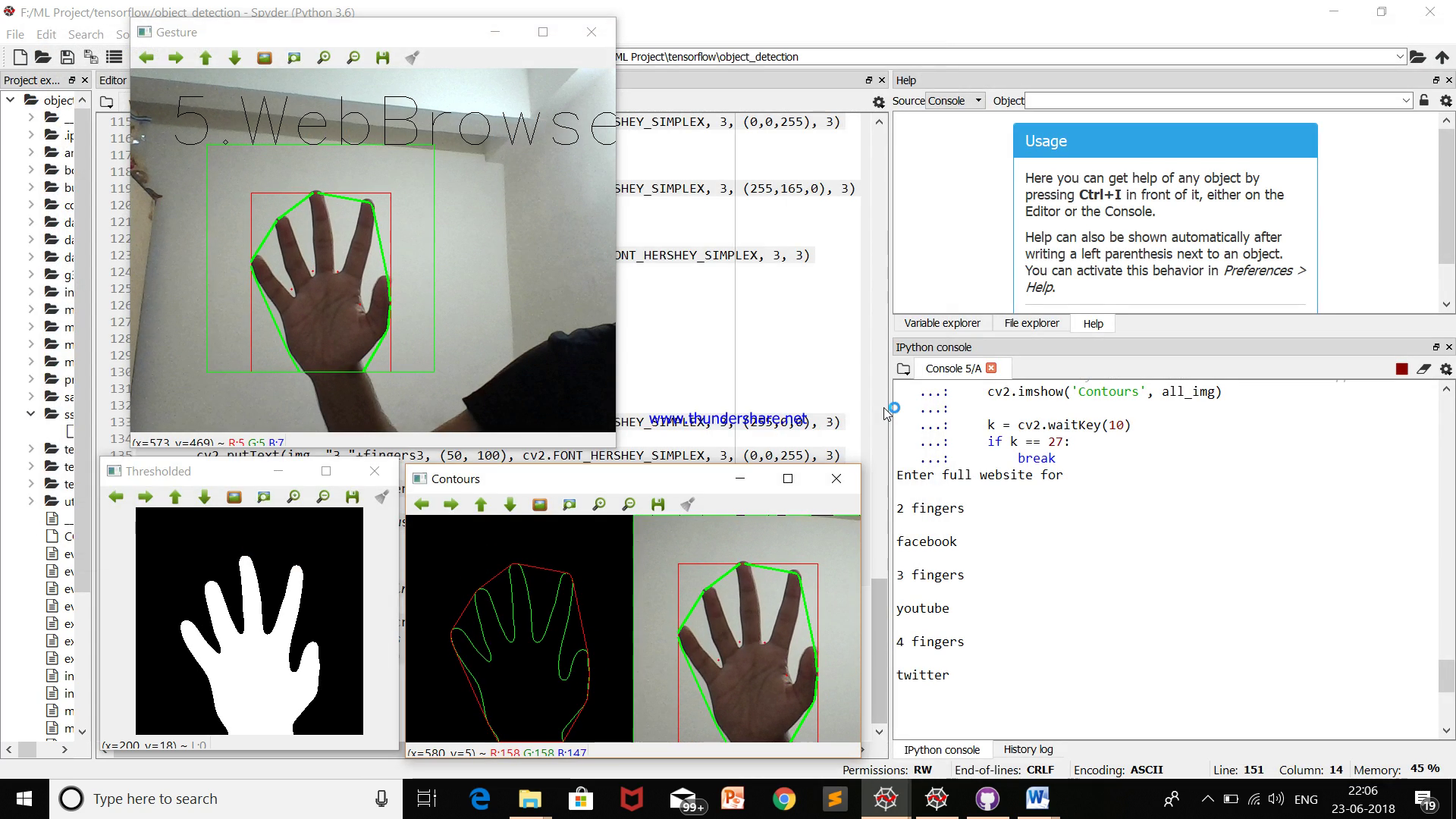1456x819 pixels.
Task: Toggle the Help pane lock icon
Action: (x=1424, y=101)
